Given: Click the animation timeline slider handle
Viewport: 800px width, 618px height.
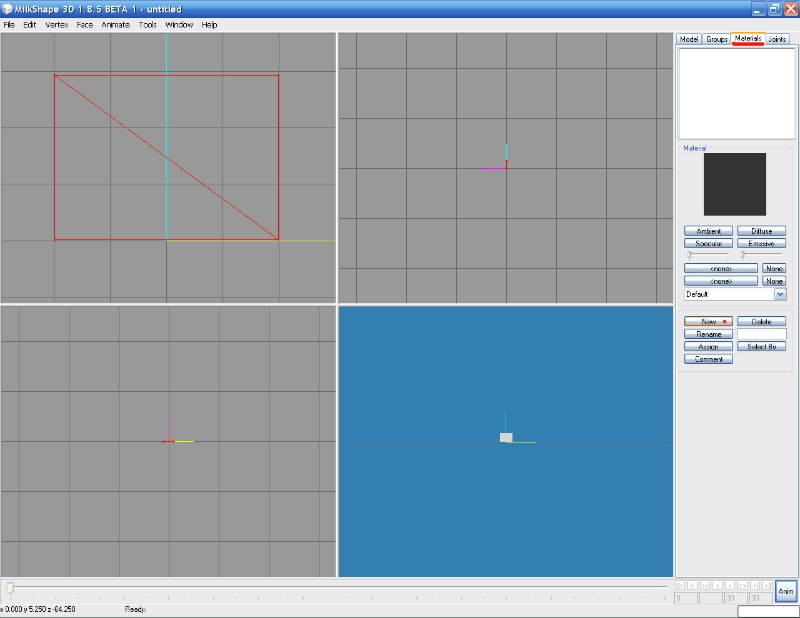Looking at the screenshot, I should [x=10, y=587].
